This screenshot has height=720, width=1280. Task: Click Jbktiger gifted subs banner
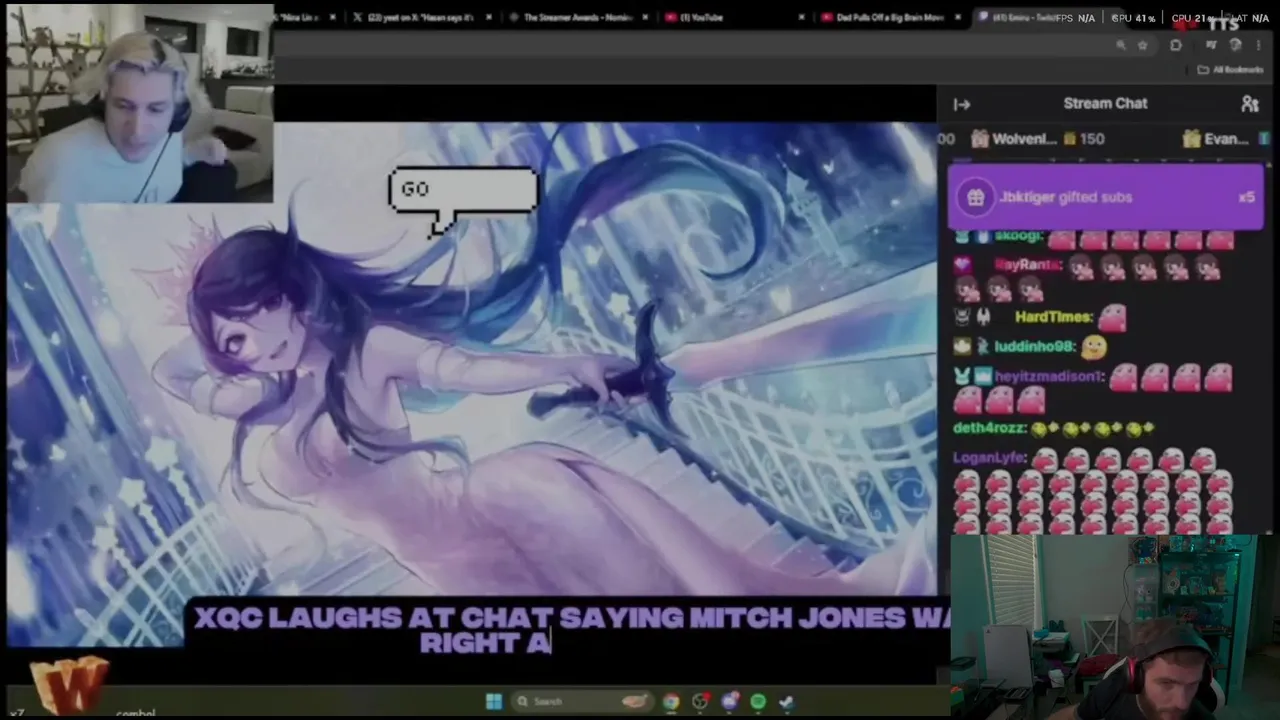point(1105,198)
